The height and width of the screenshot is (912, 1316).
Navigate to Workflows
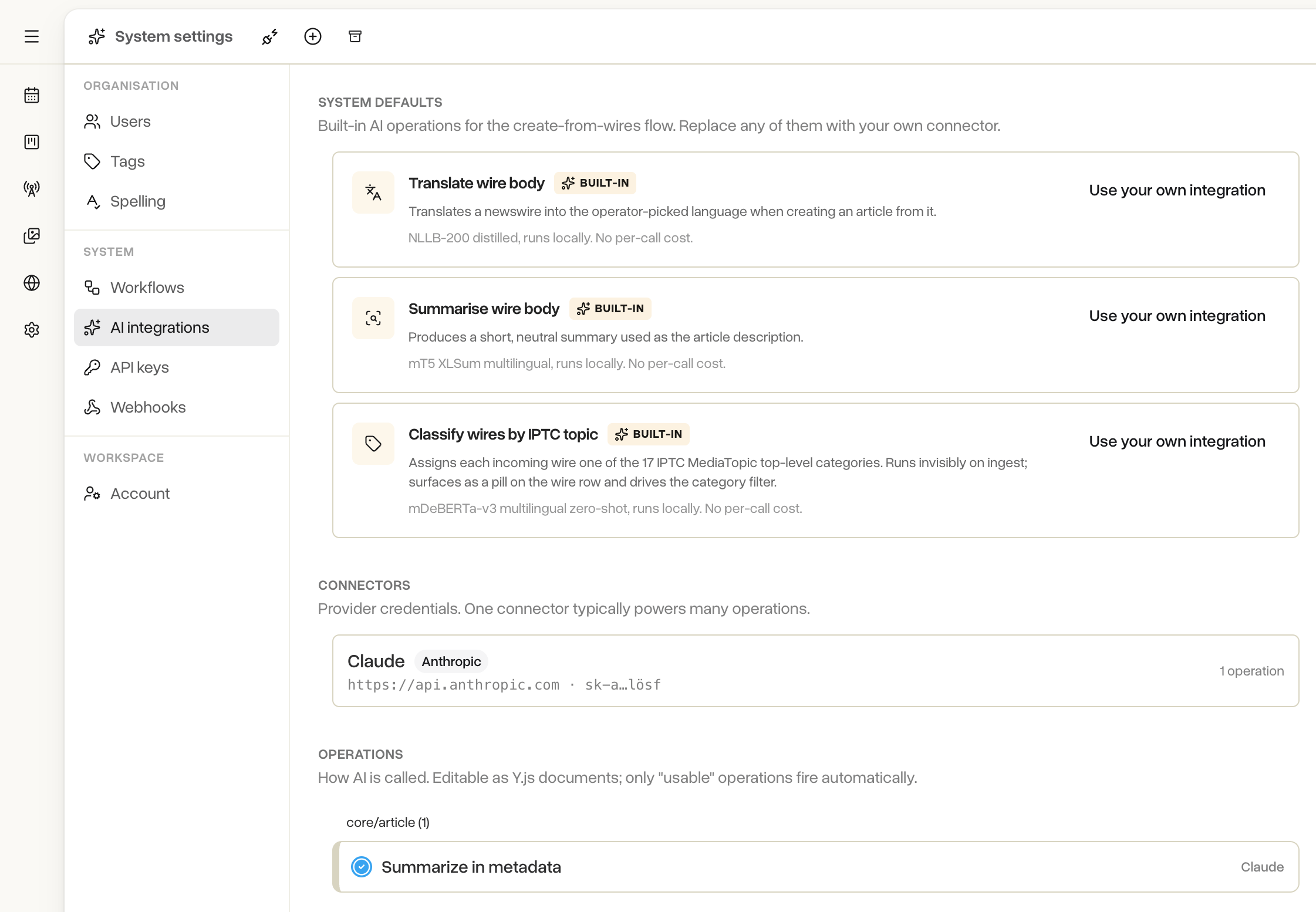(x=177, y=288)
